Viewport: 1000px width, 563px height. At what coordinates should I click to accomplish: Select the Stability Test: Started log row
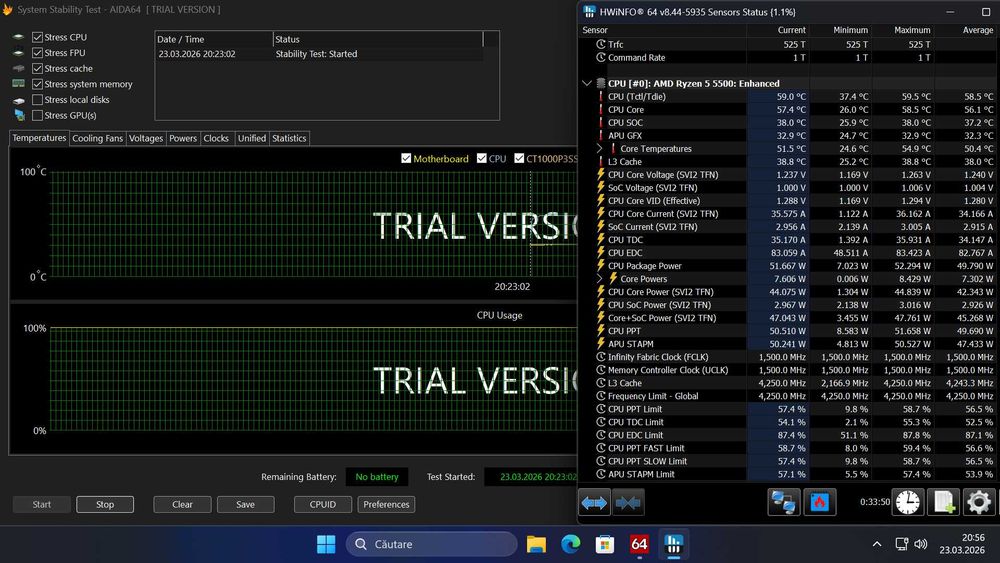[x=319, y=54]
